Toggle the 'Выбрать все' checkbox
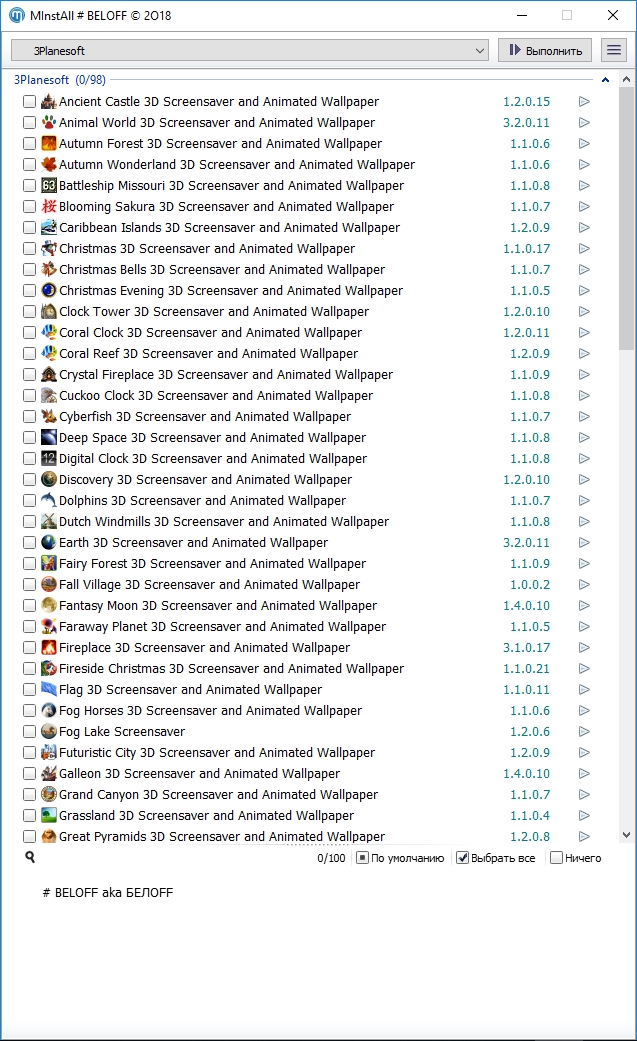The width and height of the screenshot is (637, 1041). click(x=462, y=858)
